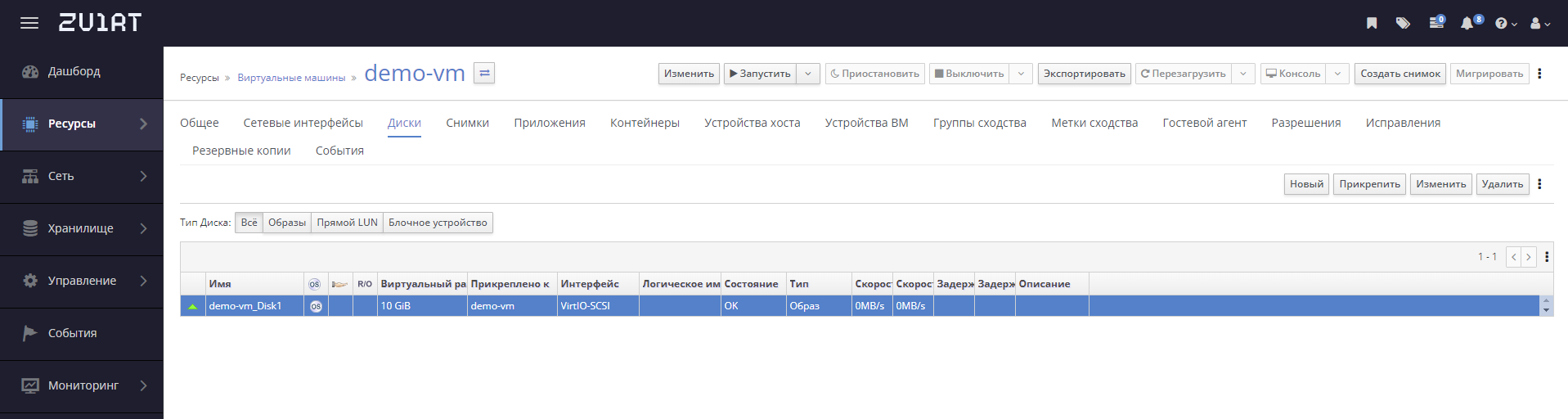Expand Управление sidebar section
Screen dimensions: 1568x419
coord(82,282)
